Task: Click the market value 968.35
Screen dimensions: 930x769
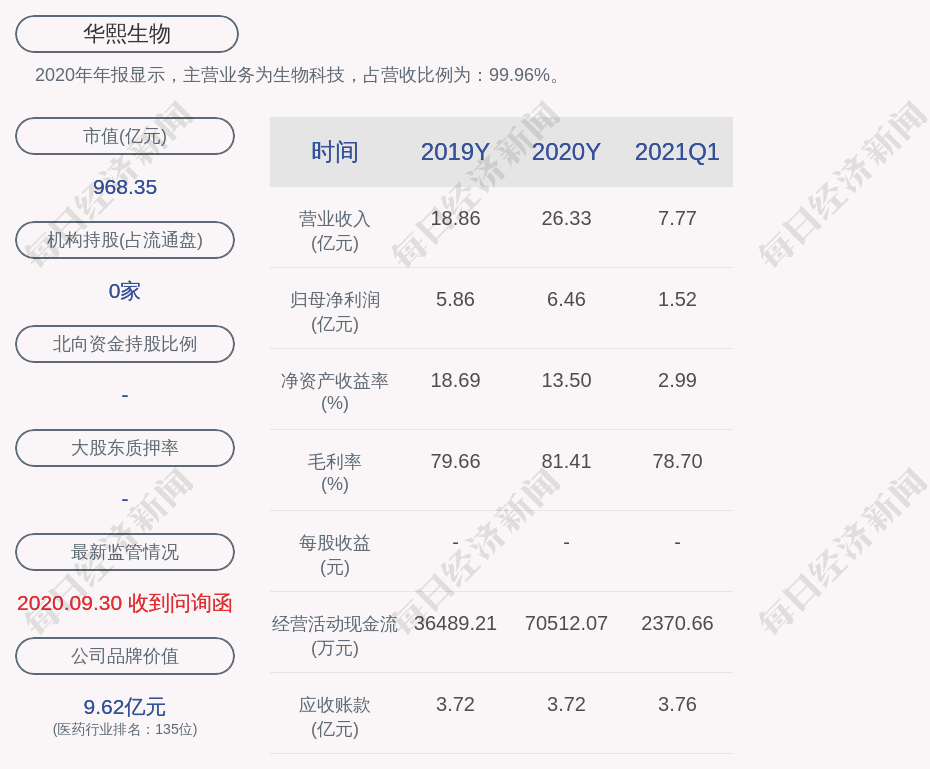Action: pyautogui.click(x=125, y=187)
